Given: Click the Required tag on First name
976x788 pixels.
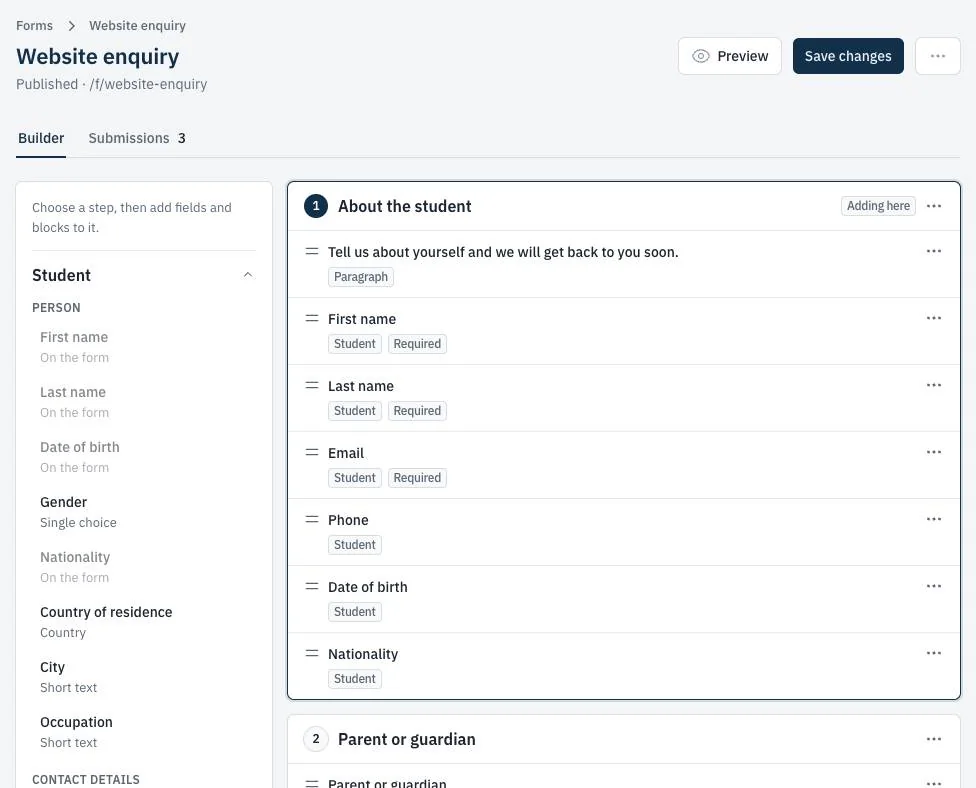Looking at the screenshot, I should pyautogui.click(x=417, y=344).
